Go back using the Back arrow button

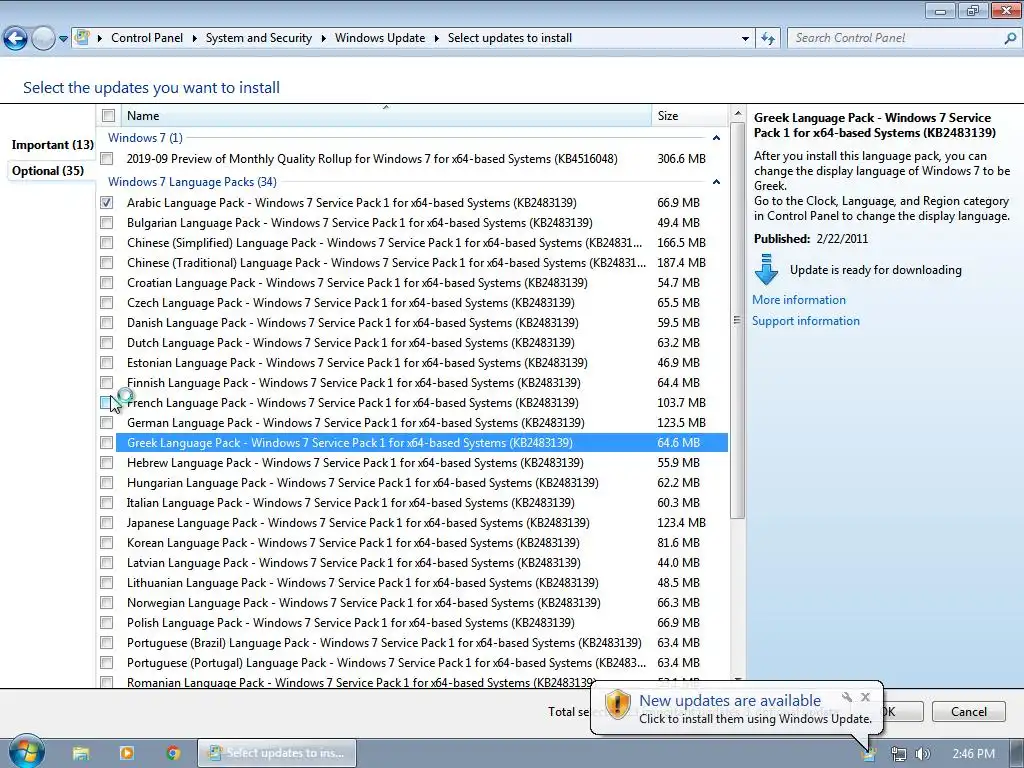(x=15, y=39)
